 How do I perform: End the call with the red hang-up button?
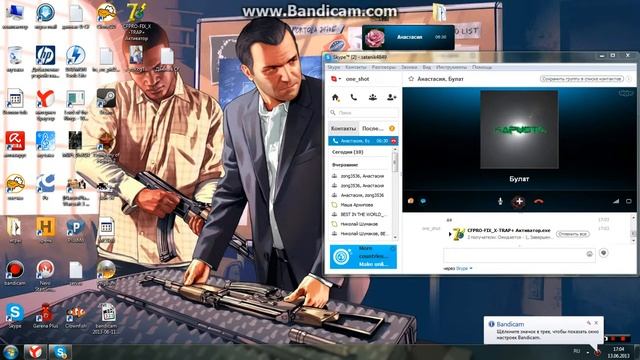539,201
